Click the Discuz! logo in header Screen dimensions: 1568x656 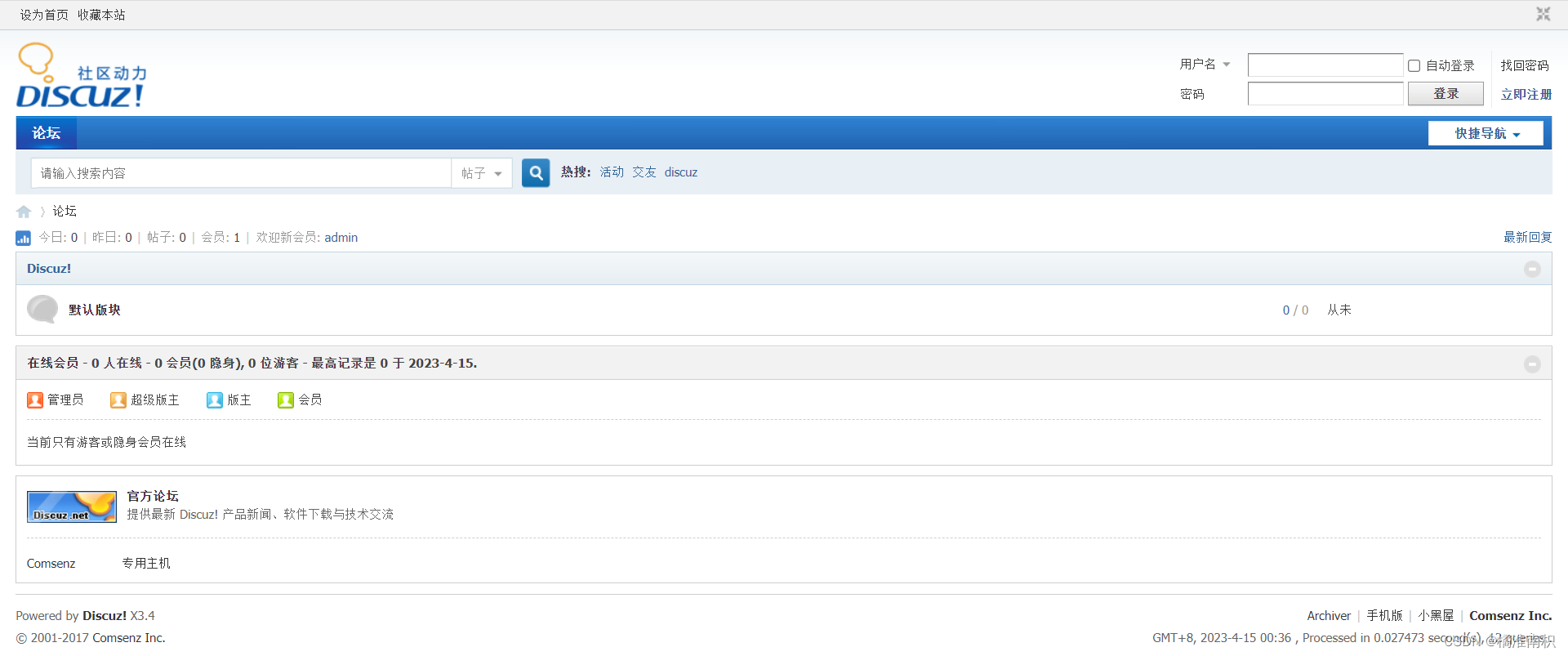coord(81,75)
